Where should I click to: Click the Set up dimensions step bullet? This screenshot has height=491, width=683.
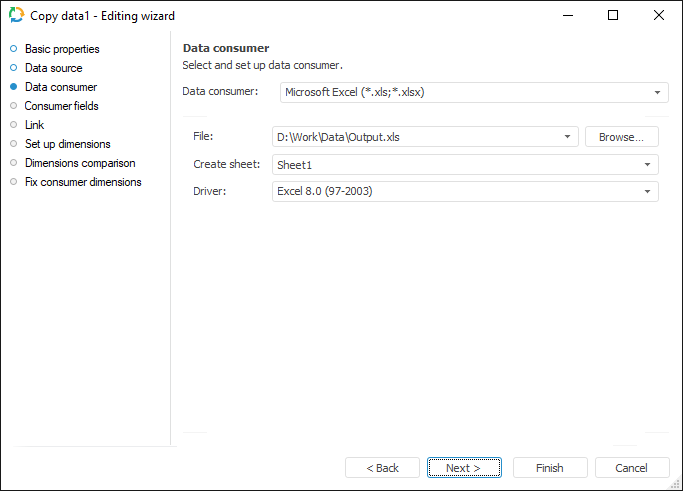[x=14, y=144]
